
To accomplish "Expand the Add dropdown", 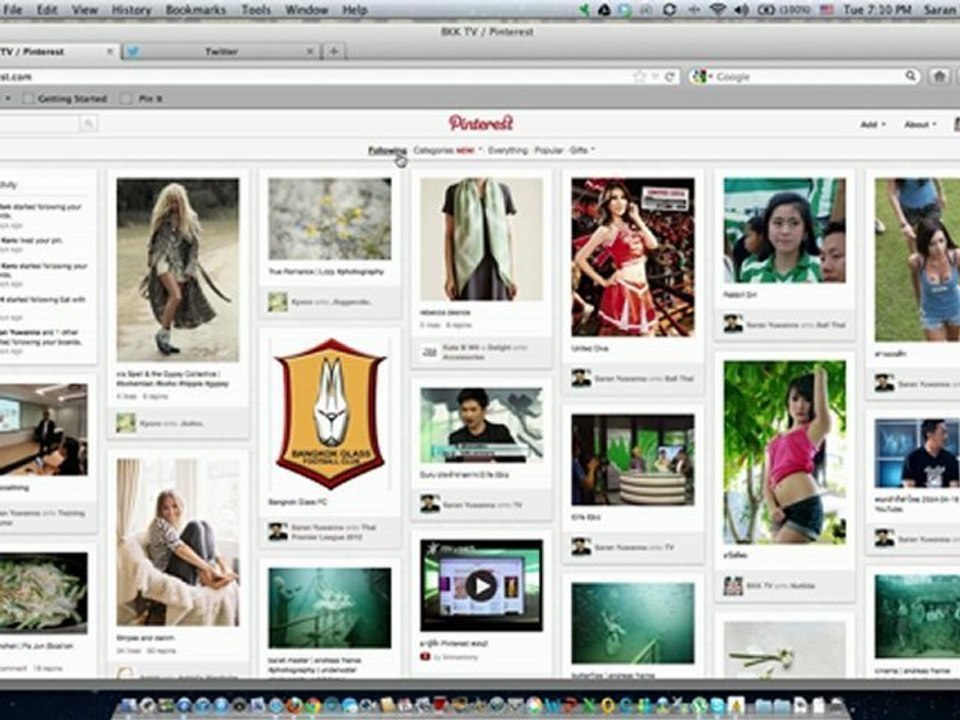I will [872, 124].
